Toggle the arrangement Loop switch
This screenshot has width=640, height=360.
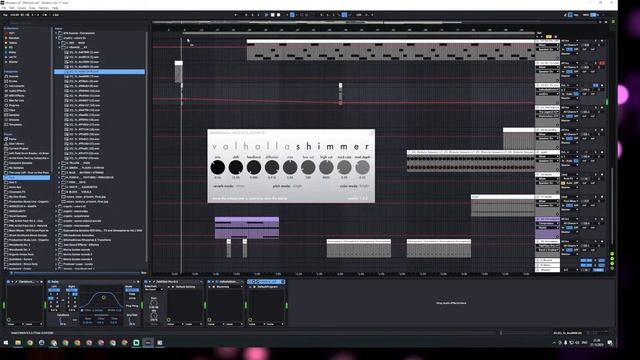point(344,15)
